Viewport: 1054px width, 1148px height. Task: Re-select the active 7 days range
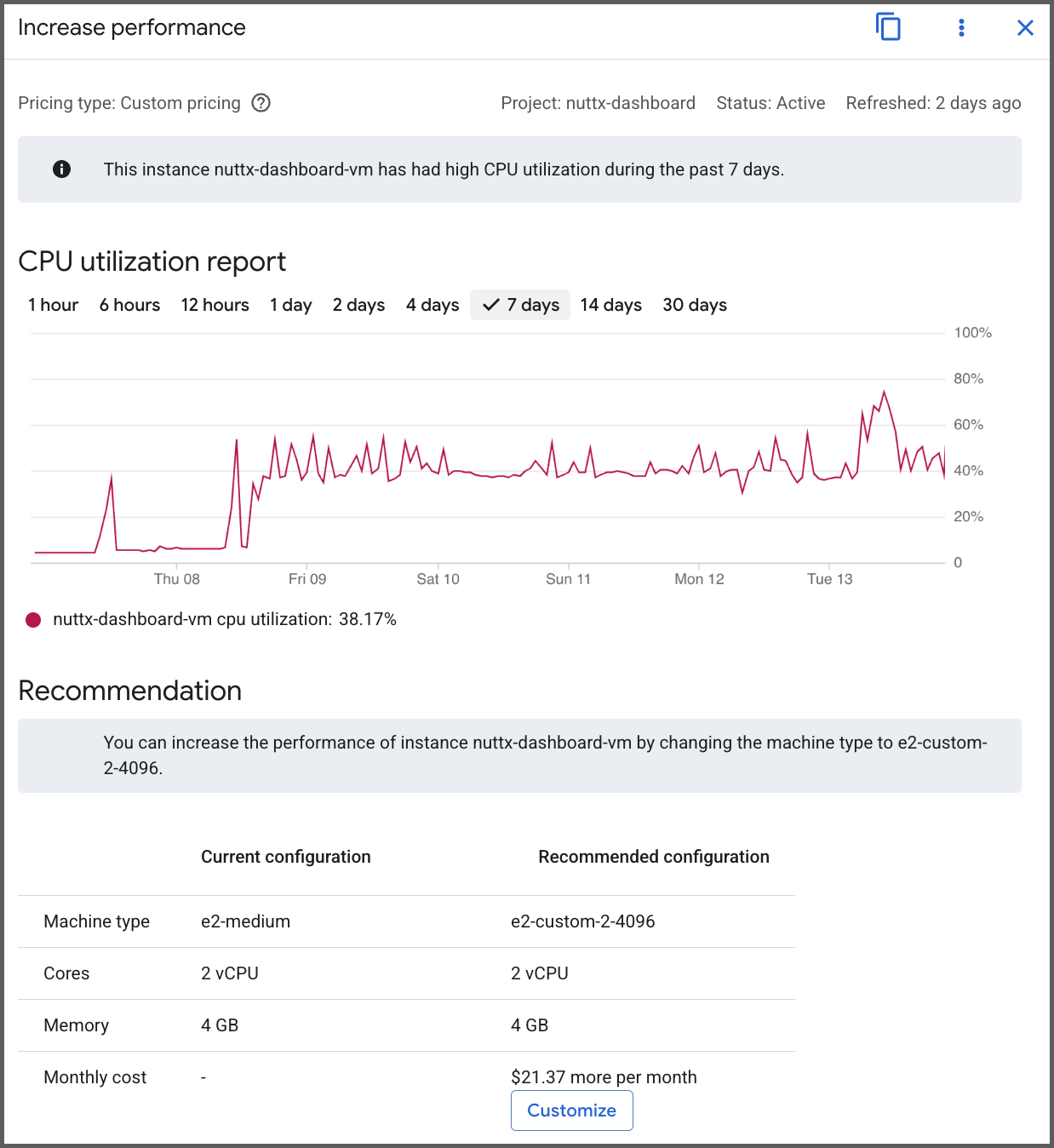[519, 304]
